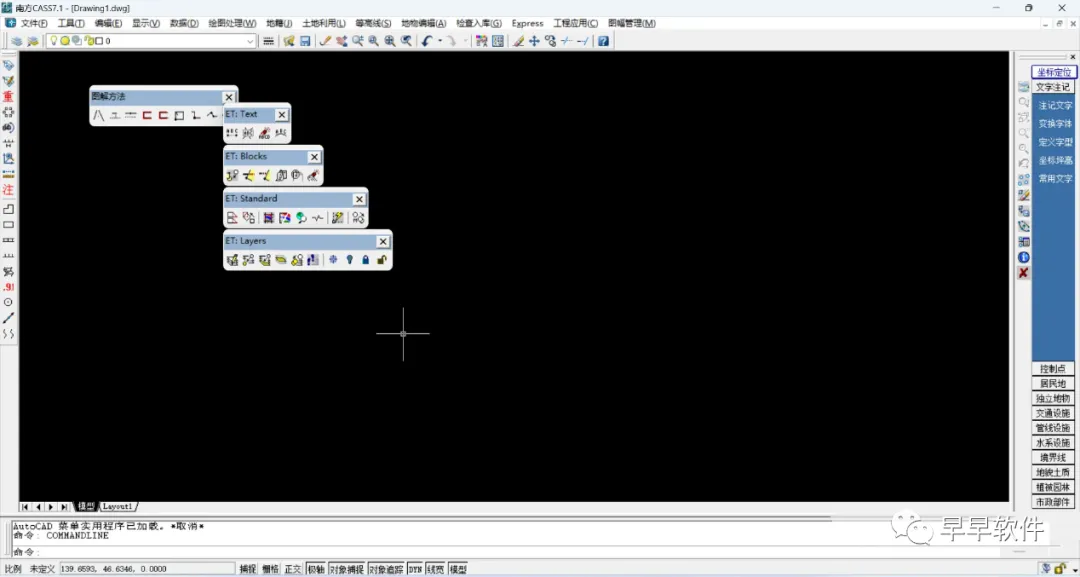This screenshot has height=577, width=1080.
Task: Toggle 栅格 grid display in status bar
Action: (271, 569)
